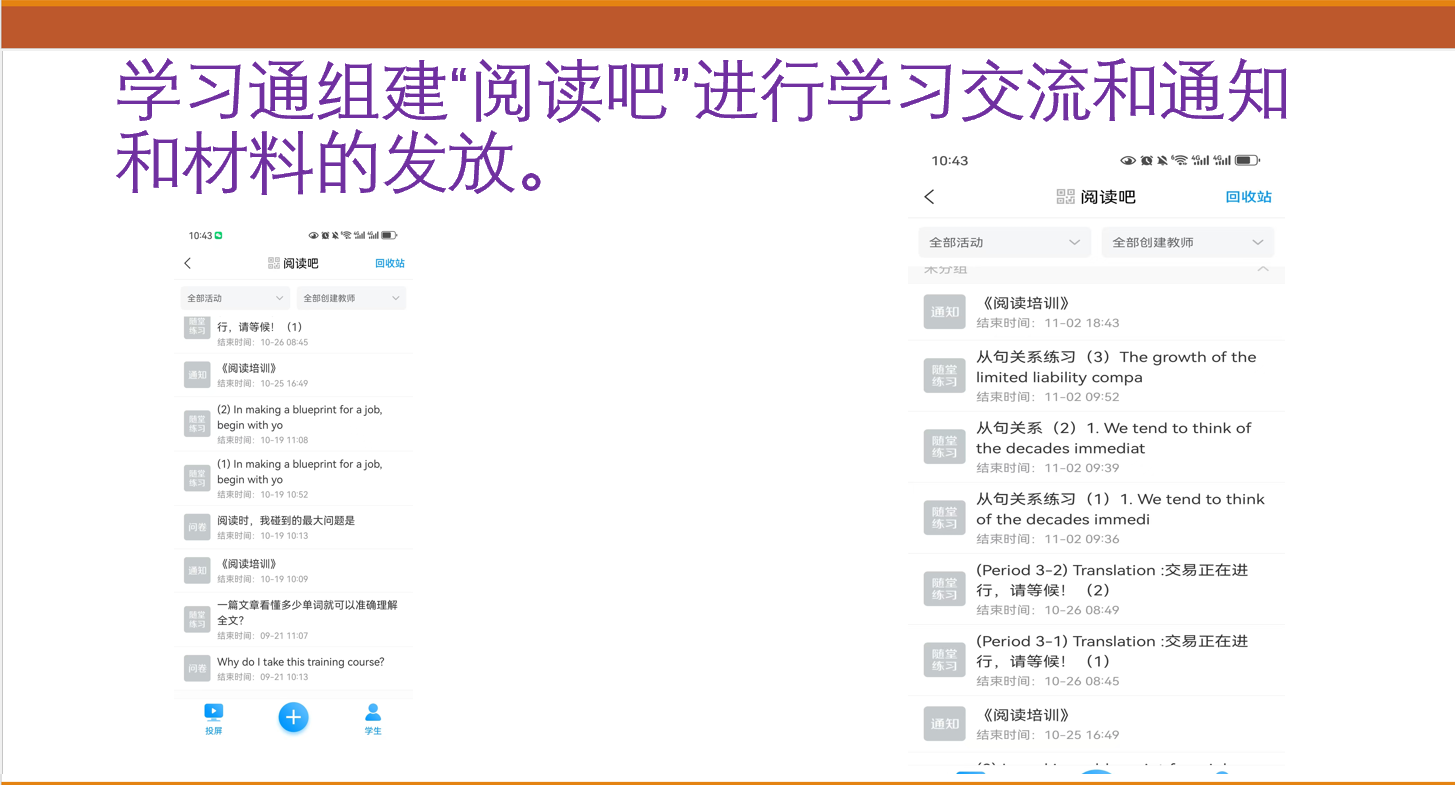Open the 全部活动 dropdown in the right phone
Image resolution: width=1455 pixels, height=785 pixels.
pyautogui.click(x=1004, y=243)
